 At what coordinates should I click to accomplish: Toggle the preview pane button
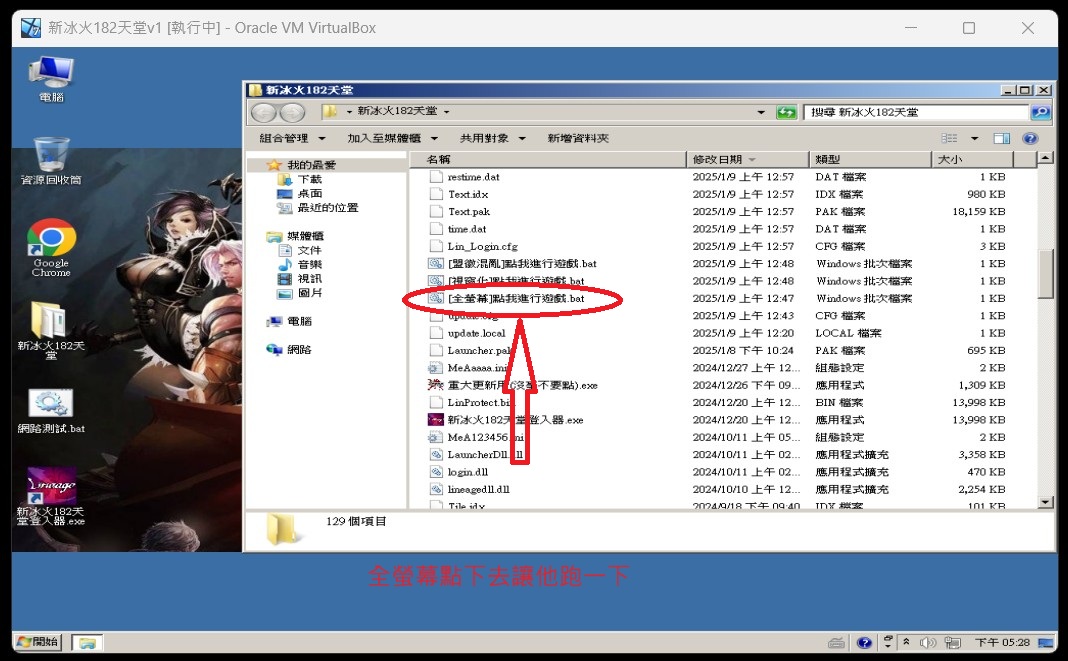click(1001, 138)
